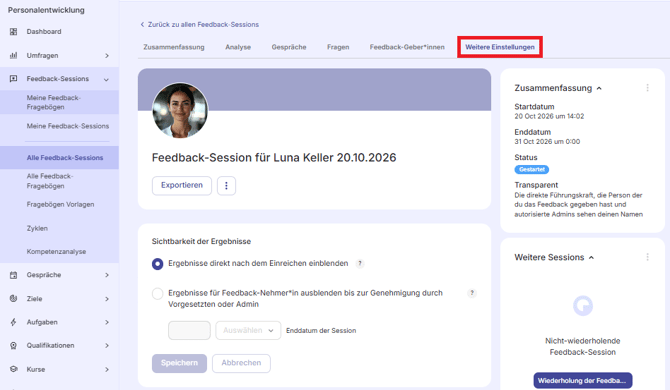Click the Gespräche calendar icon

point(14,275)
